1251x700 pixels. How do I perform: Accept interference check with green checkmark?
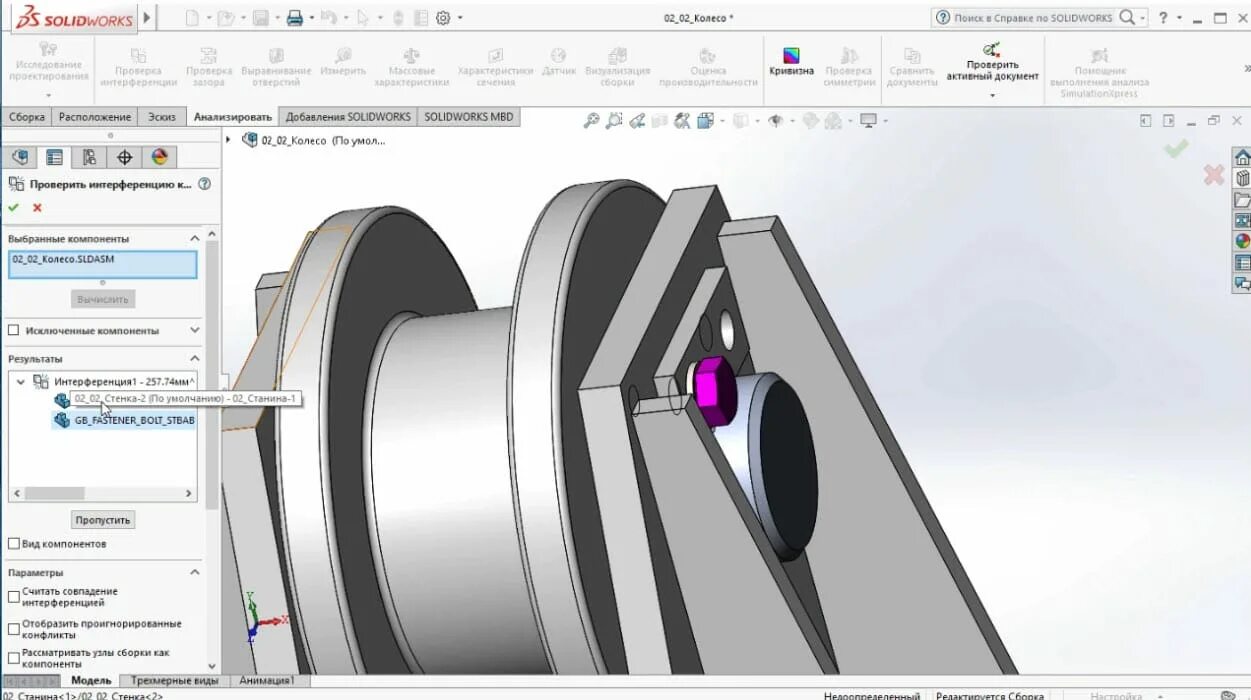(14, 208)
